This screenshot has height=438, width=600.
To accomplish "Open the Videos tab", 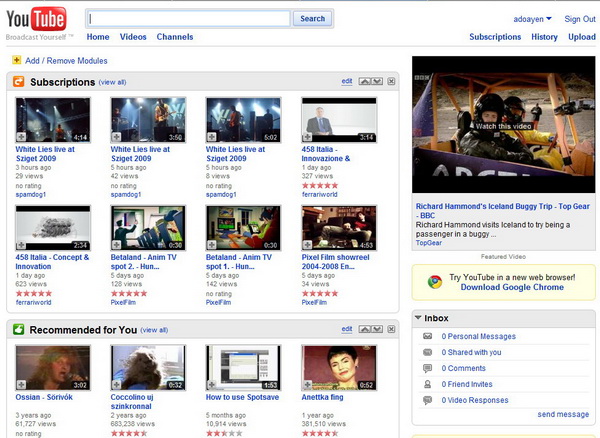I will click(x=133, y=37).
